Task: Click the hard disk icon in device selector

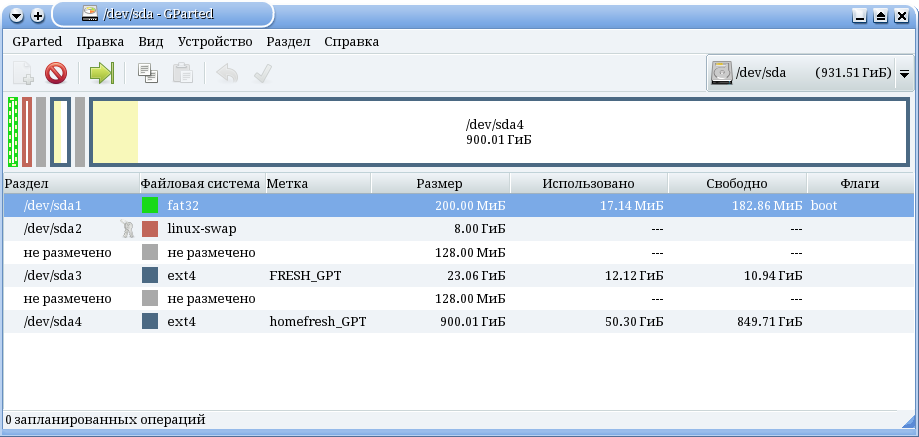Action: pos(722,73)
